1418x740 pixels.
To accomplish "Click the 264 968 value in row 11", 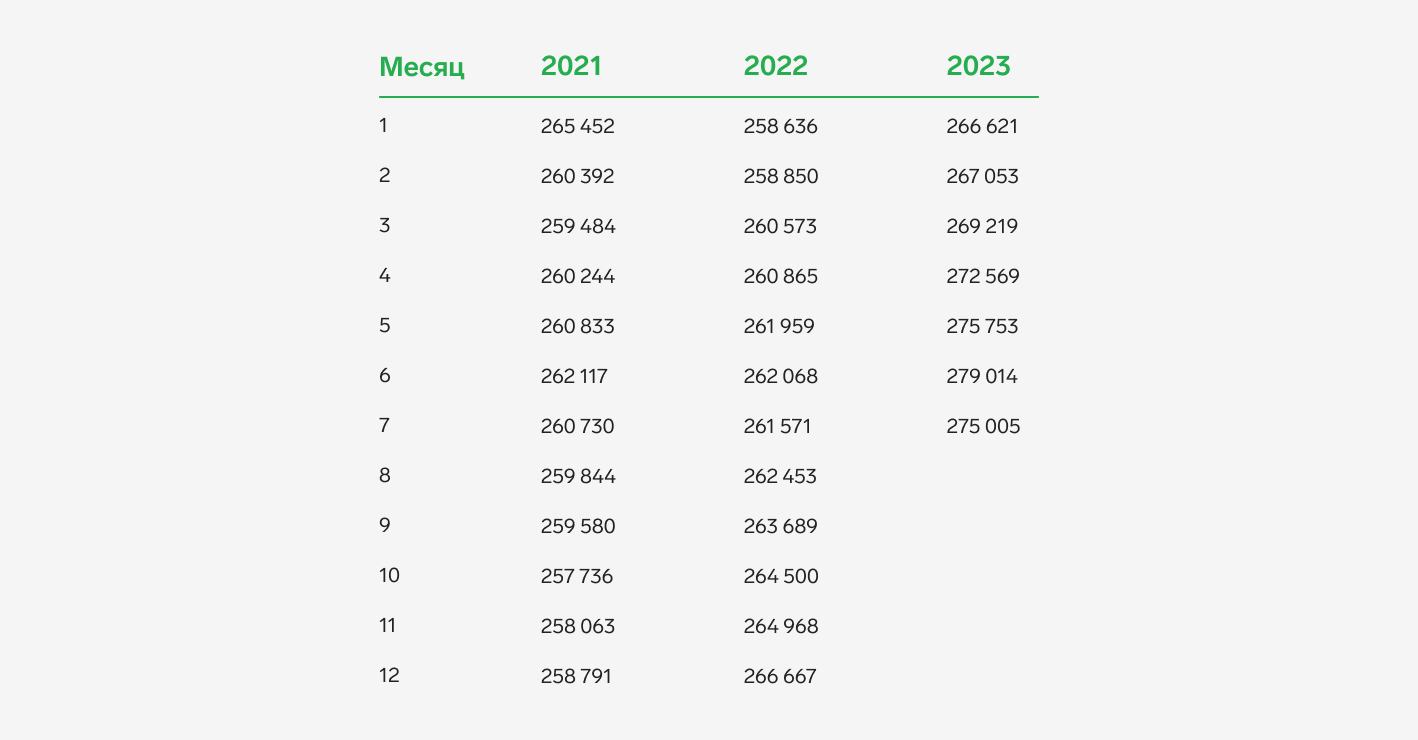I will point(781,627).
